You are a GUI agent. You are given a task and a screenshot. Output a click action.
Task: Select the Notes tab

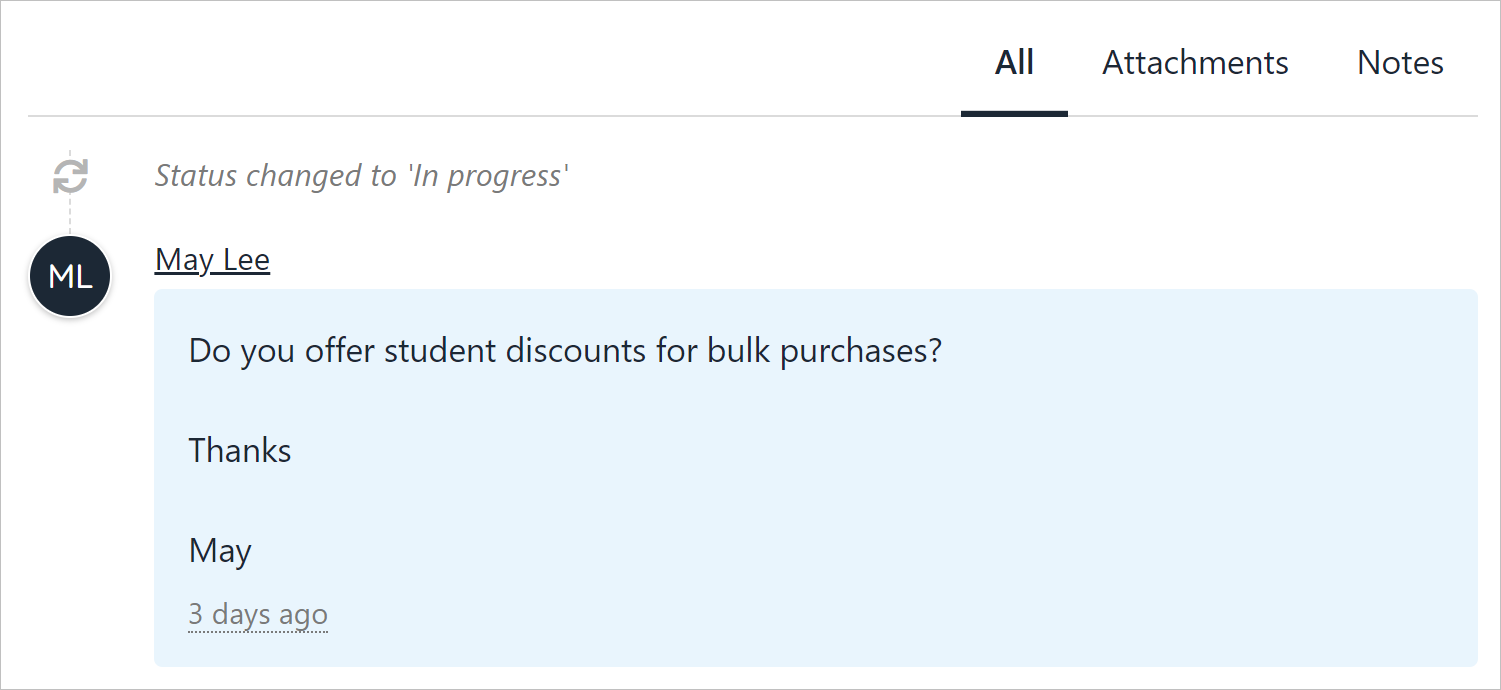[x=1400, y=63]
